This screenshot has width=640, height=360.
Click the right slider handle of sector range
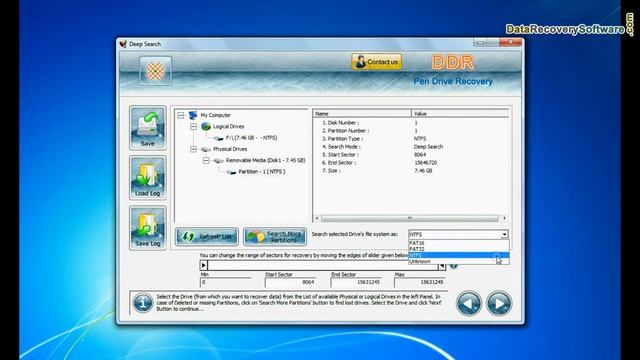pos(442,266)
